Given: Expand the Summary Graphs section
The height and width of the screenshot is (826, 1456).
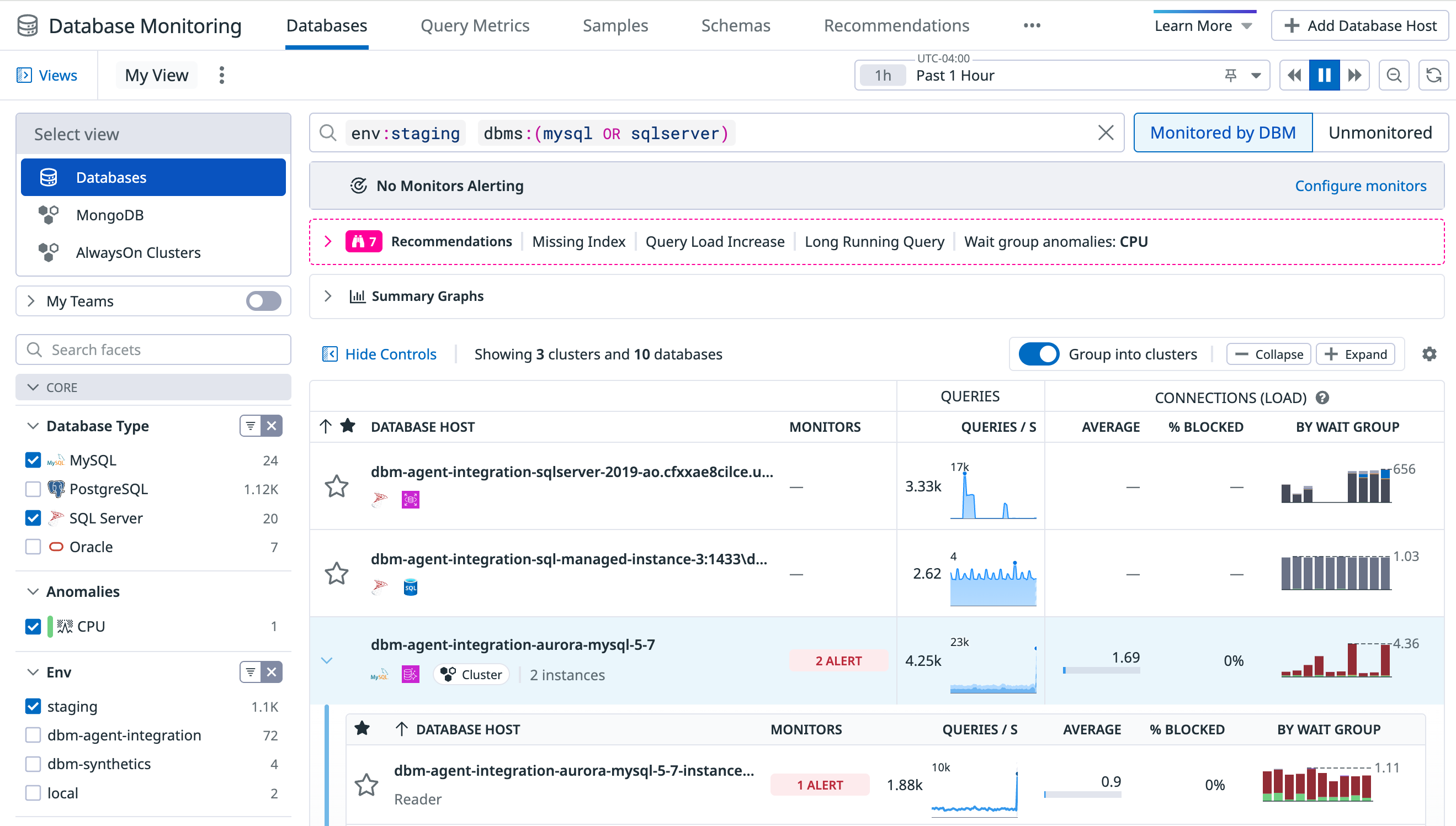Looking at the screenshot, I should 328,296.
